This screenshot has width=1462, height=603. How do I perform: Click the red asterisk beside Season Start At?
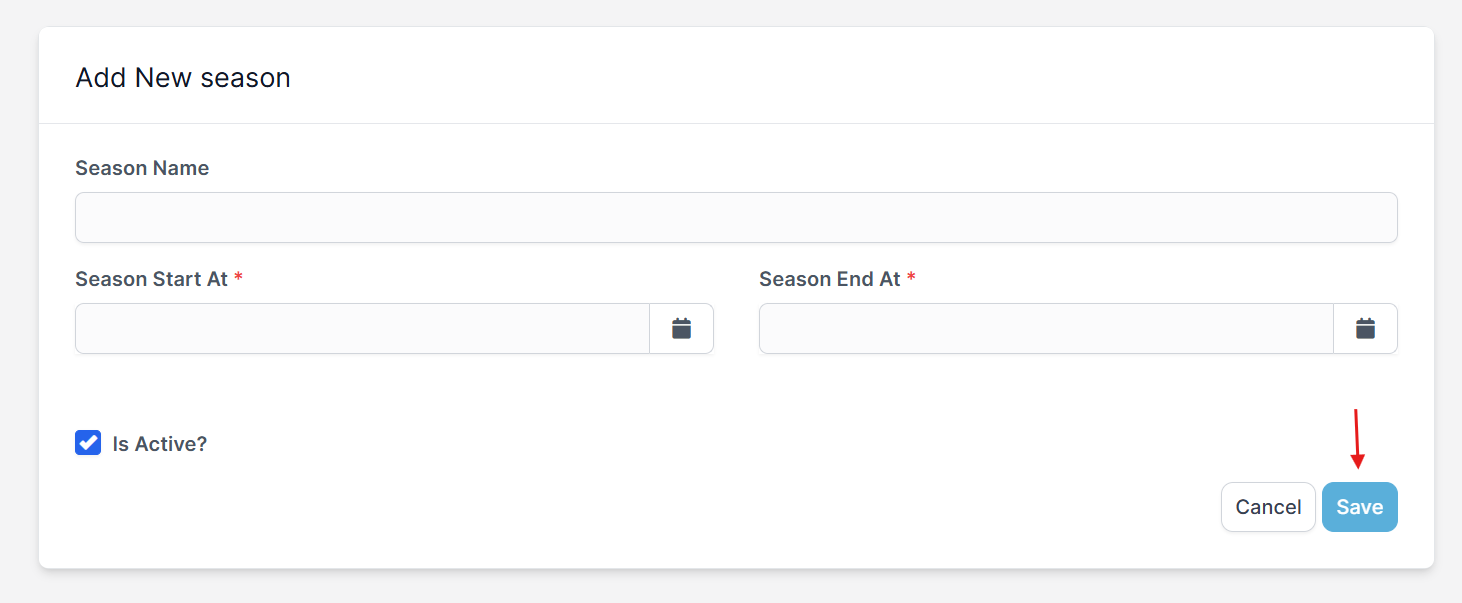click(239, 279)
